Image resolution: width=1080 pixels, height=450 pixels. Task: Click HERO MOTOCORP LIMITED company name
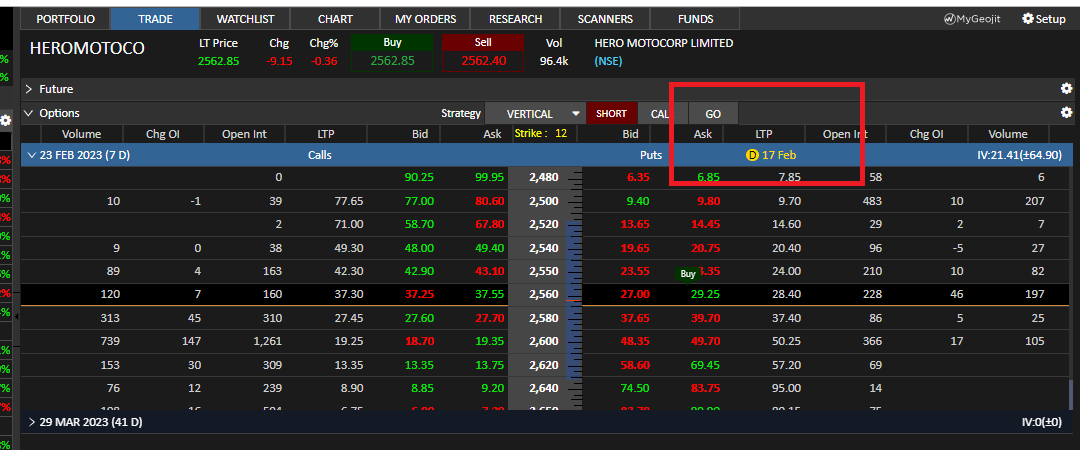coord(663,43)
